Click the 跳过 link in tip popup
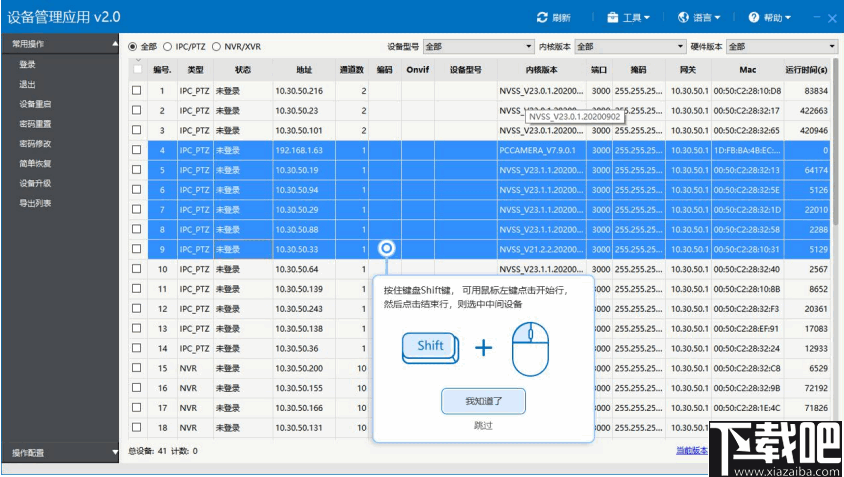 coord(483,426)
